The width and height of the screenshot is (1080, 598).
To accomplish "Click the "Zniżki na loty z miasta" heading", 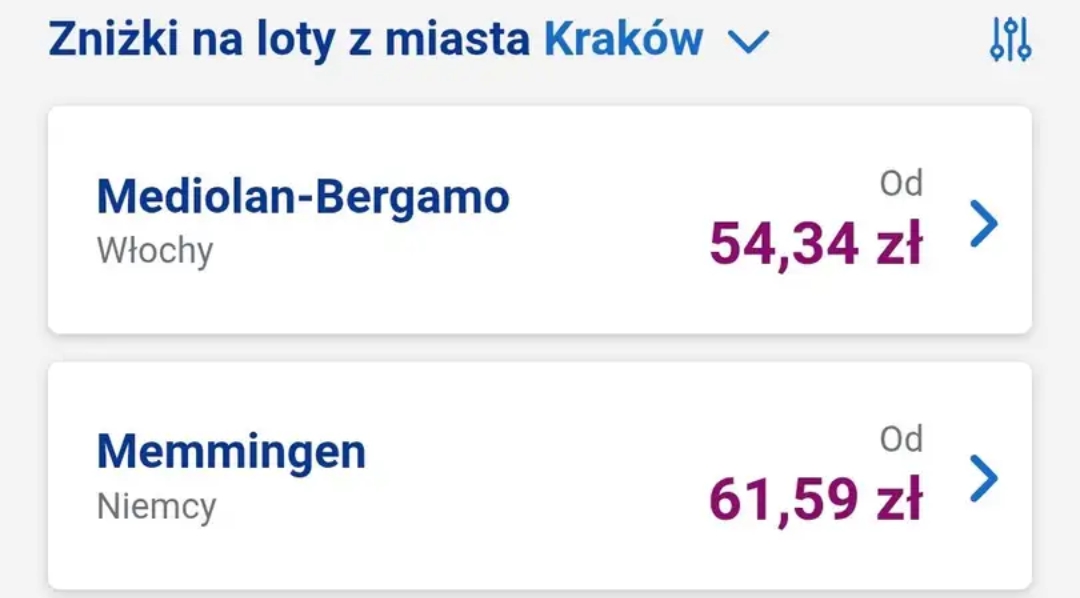I will click(289, 39).
